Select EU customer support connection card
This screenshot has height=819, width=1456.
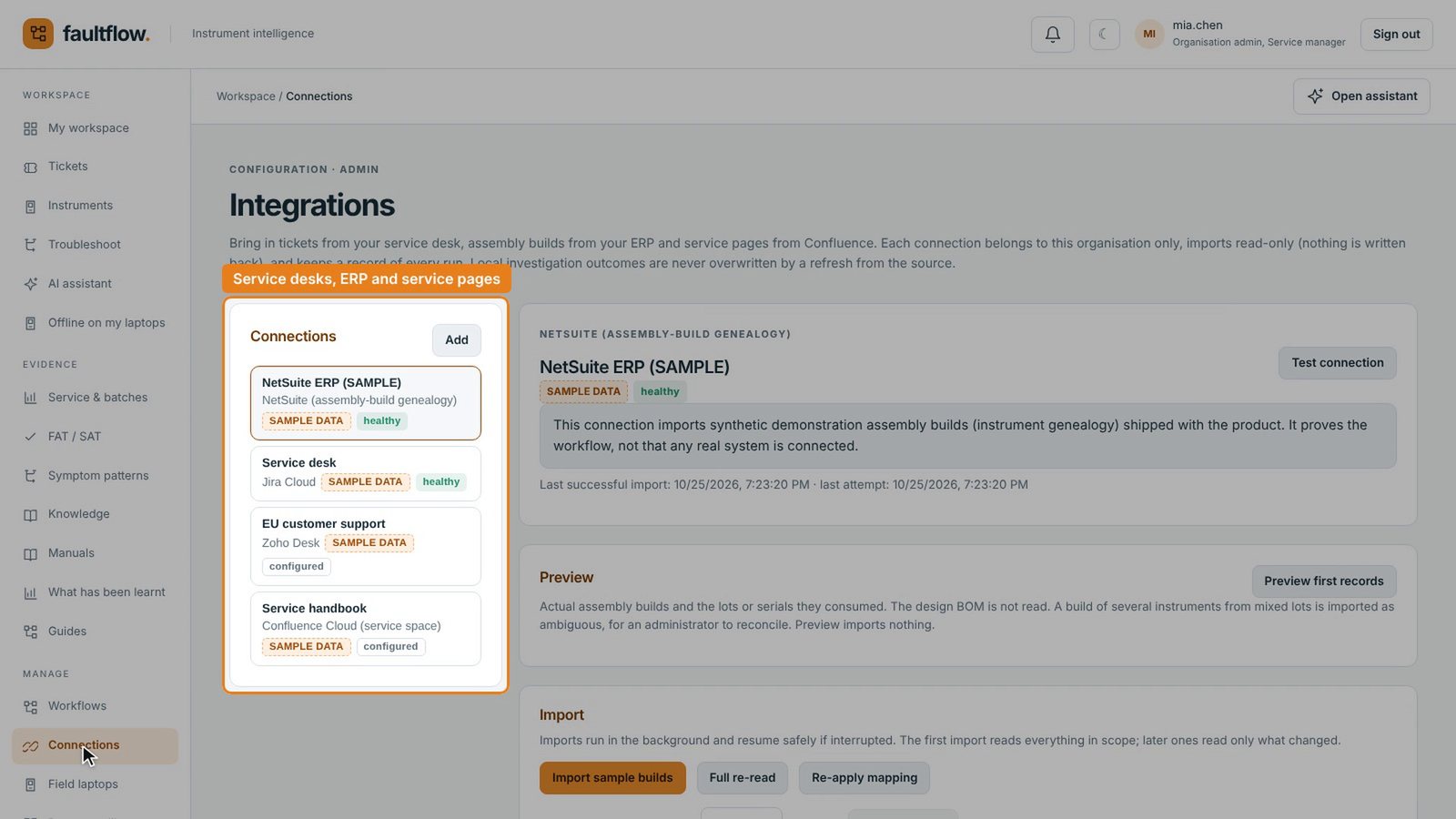coord(366,546)
